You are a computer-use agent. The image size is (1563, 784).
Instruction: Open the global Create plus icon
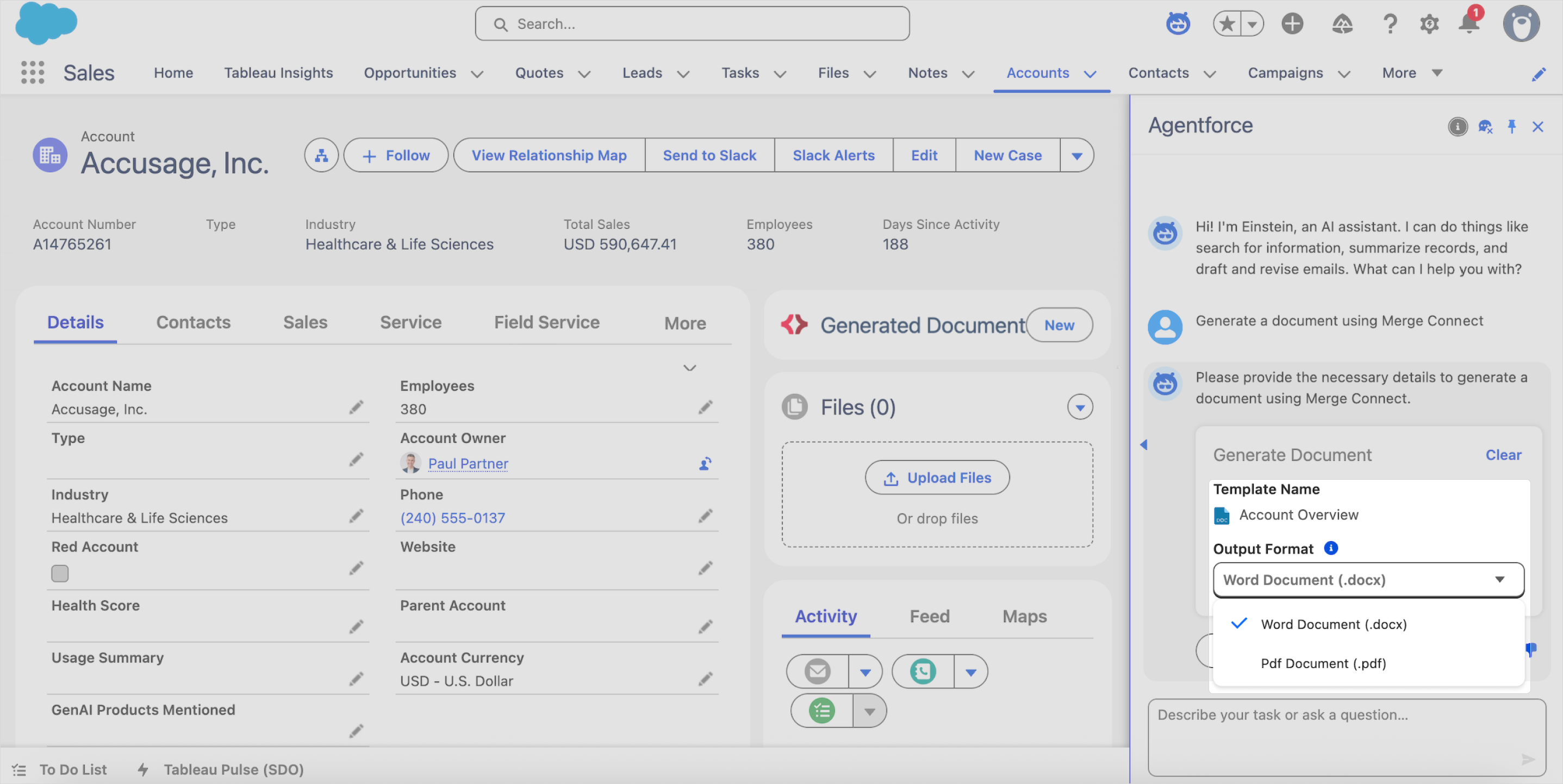[1292, 24]
